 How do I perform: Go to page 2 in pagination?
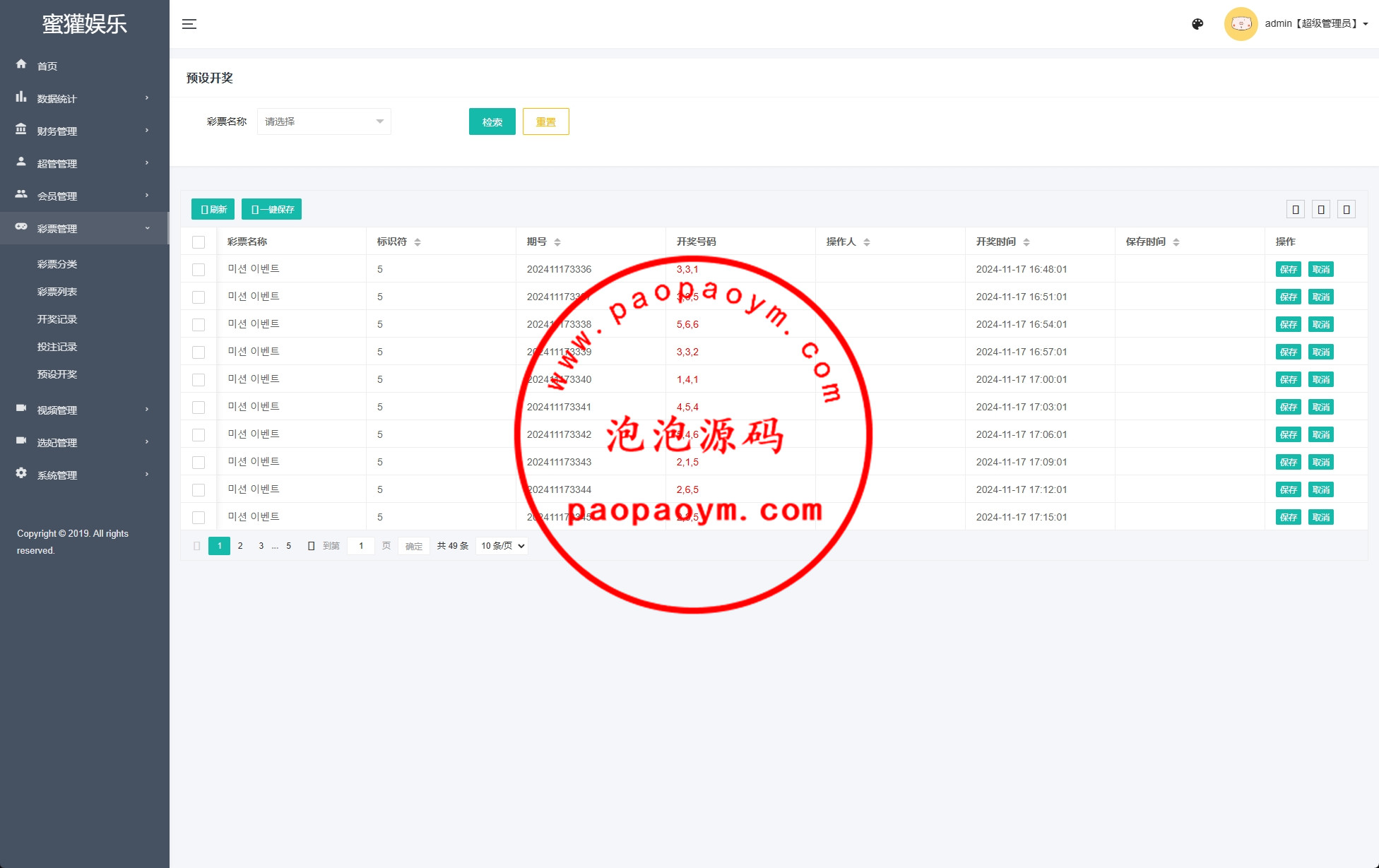240,546
